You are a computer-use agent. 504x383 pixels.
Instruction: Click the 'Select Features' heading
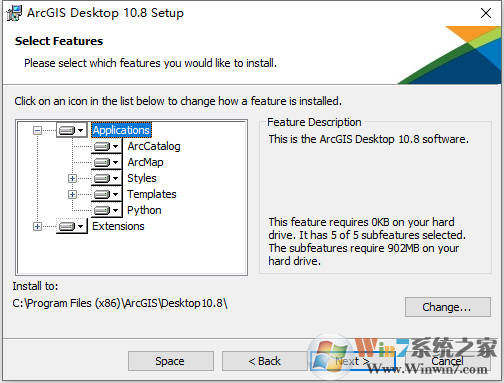tap(59, 41)
